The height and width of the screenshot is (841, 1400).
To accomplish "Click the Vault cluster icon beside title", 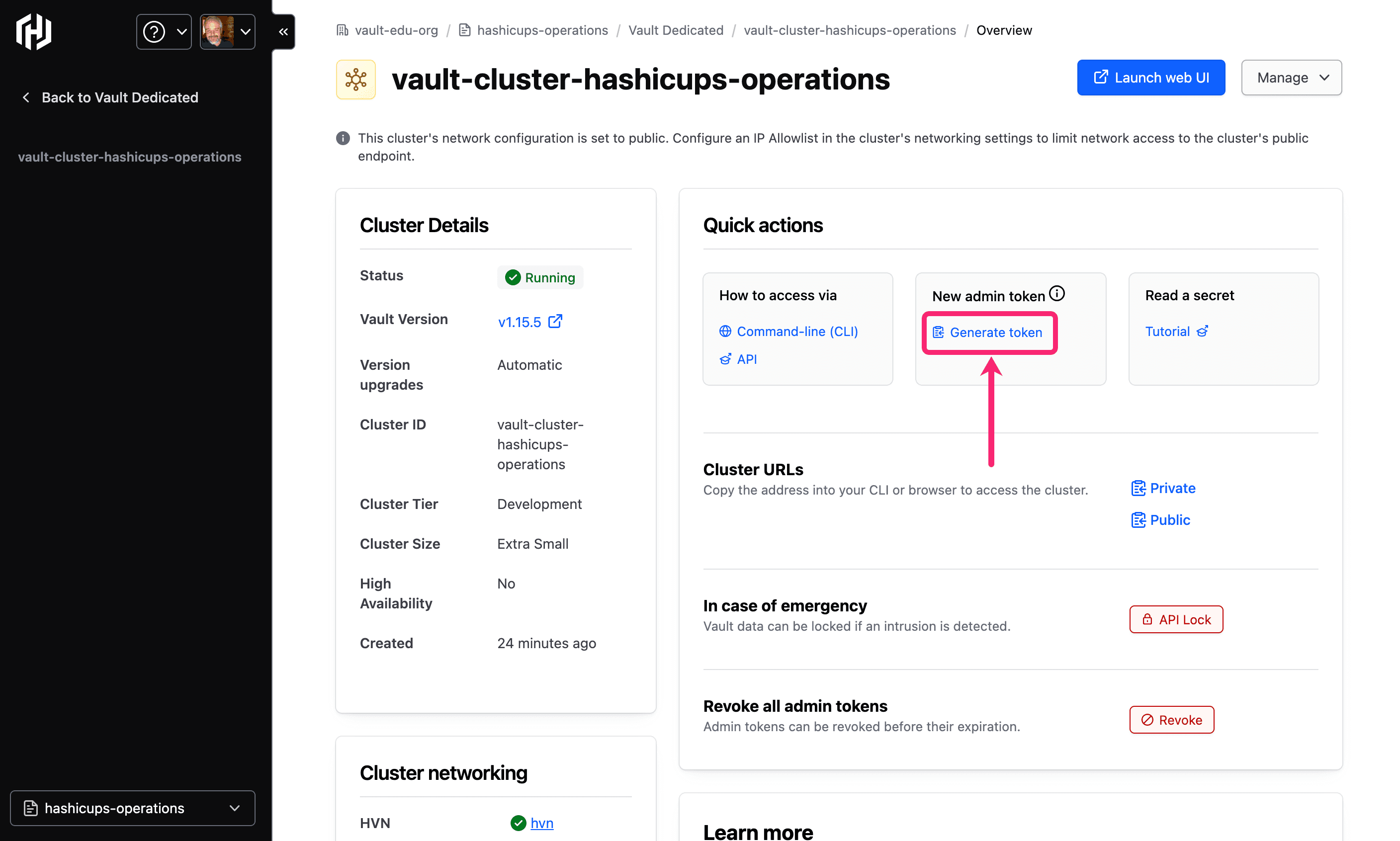I will [x=356, y=80].
